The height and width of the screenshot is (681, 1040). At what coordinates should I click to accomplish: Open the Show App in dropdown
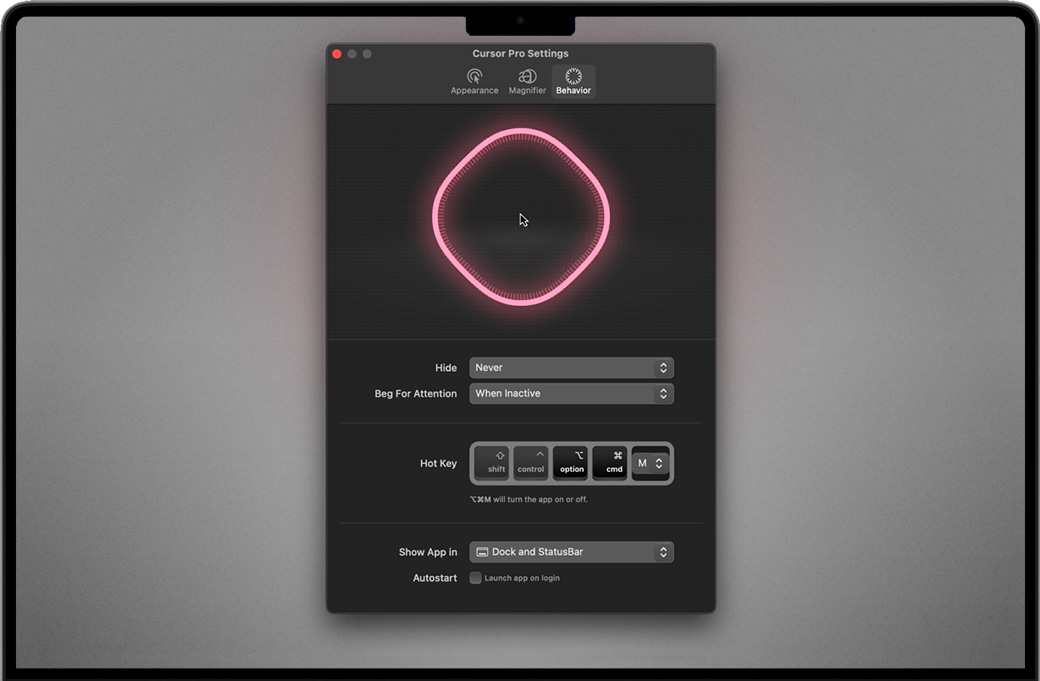click(571, 552)
